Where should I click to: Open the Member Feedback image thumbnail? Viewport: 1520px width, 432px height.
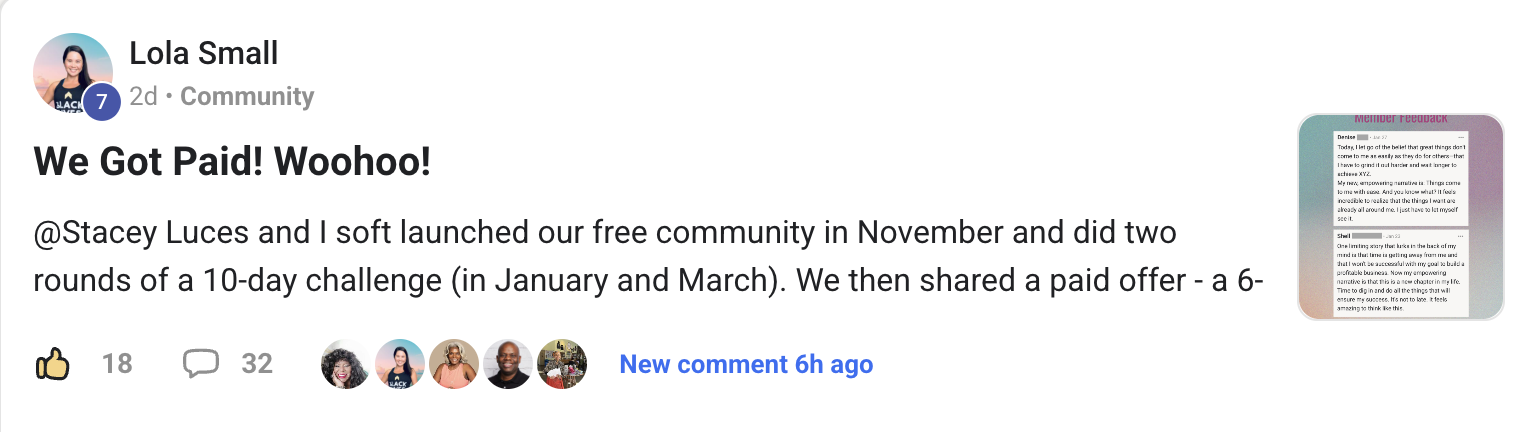[1400, 216]
